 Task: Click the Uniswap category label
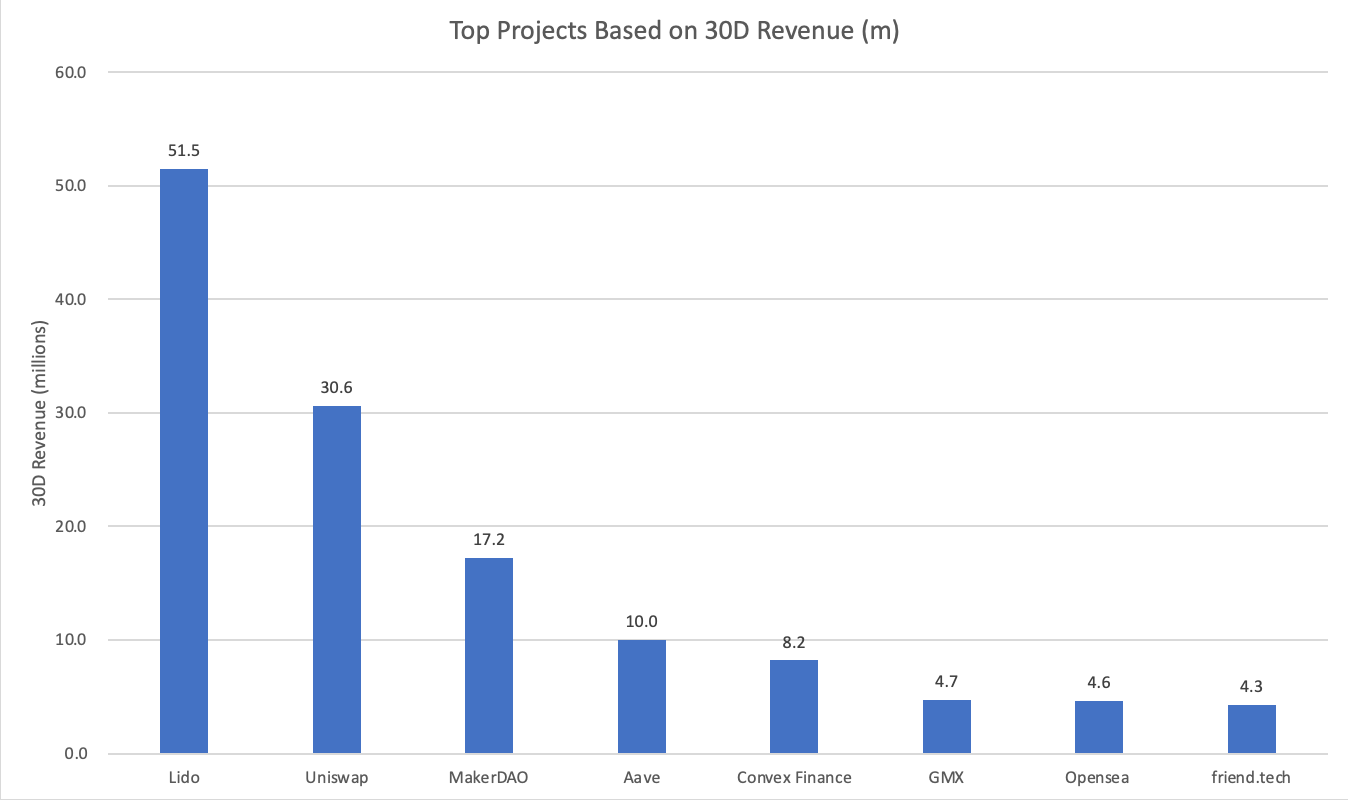[x=337, y=778]
